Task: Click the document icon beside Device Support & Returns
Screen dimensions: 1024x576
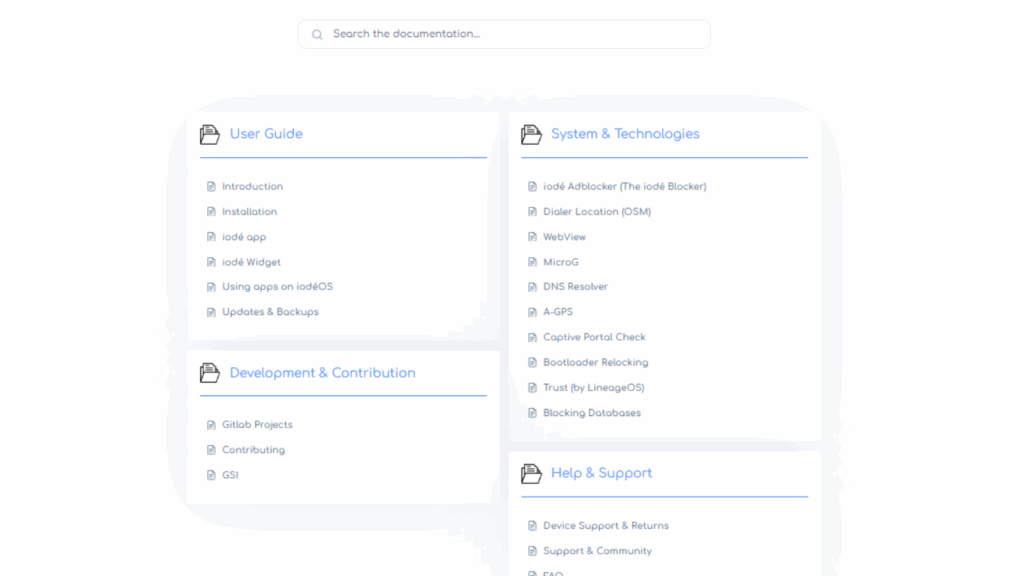Action: pyautogui.click(x=532, y=526)
